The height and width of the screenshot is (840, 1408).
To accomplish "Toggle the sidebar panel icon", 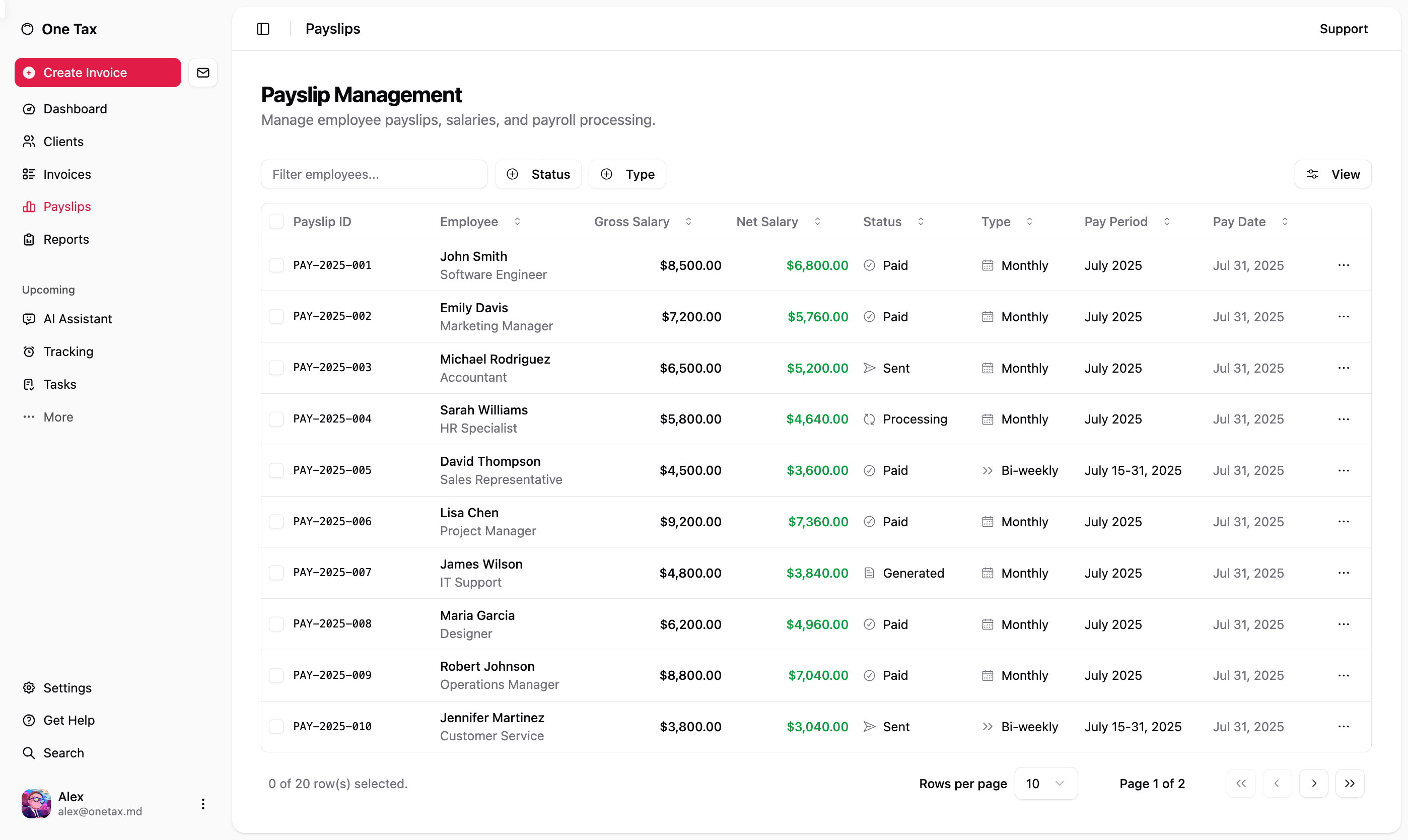I will click(263, 29).
